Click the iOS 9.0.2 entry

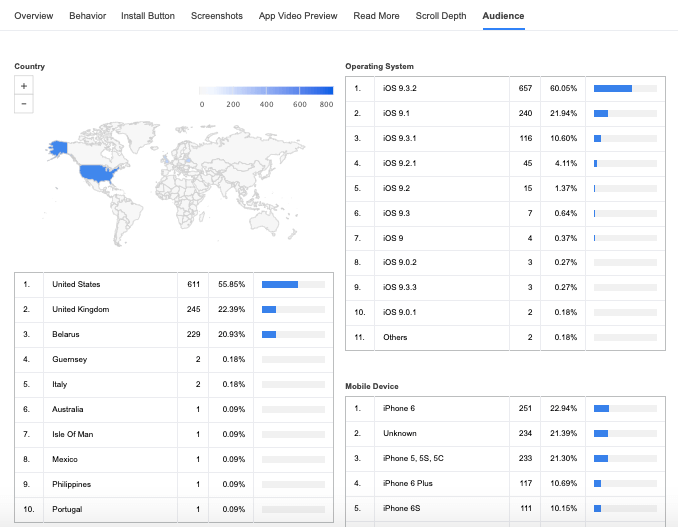(x=400, y=262)
